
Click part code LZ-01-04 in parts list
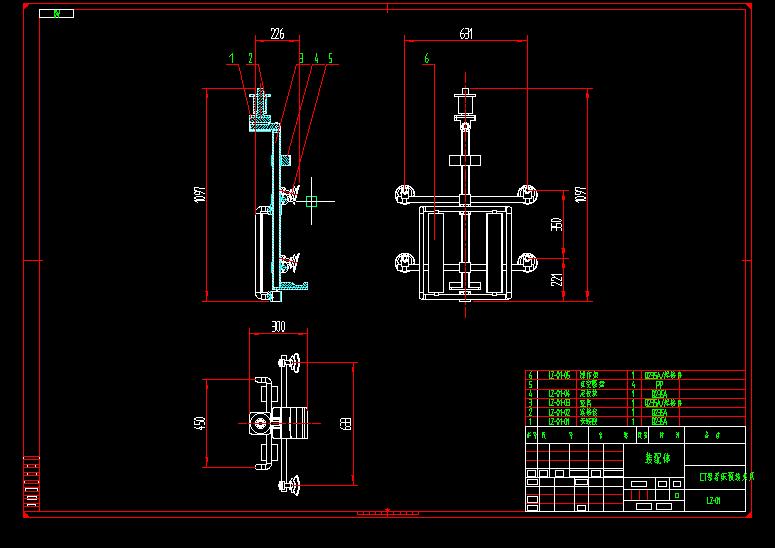pyautogui.click(x=559, y=394)
